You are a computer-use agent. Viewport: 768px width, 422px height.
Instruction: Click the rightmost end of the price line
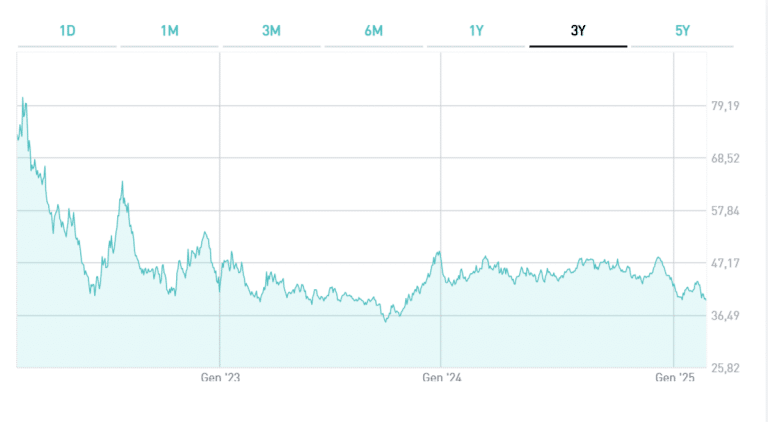coord(705,299)
